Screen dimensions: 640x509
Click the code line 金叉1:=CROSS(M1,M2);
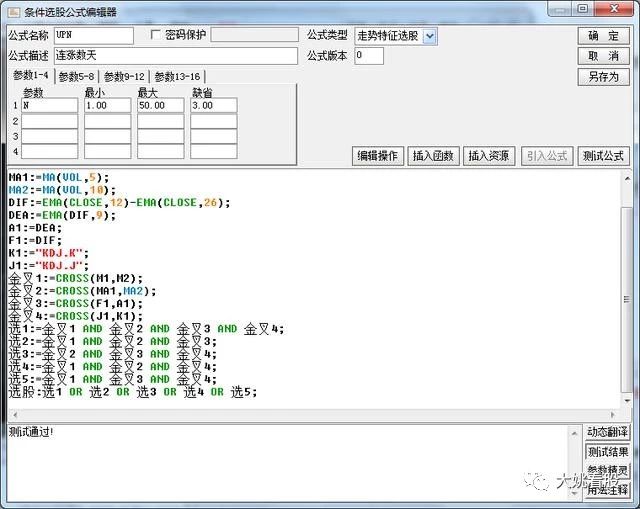point(76,278)
